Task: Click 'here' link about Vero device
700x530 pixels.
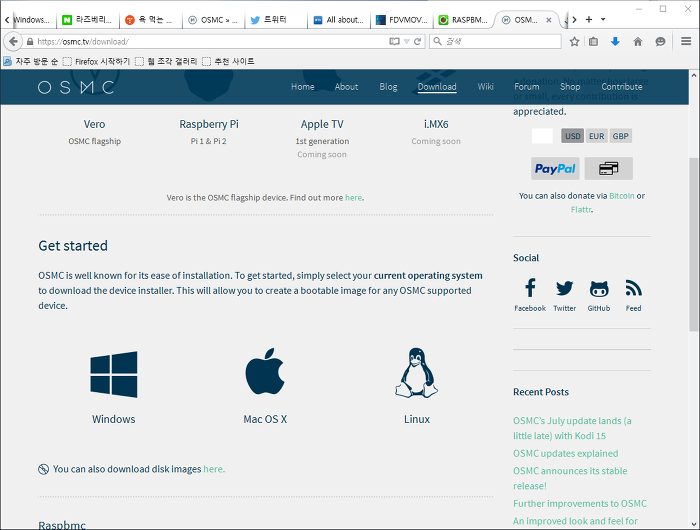Action: click(x=354, y=197)
